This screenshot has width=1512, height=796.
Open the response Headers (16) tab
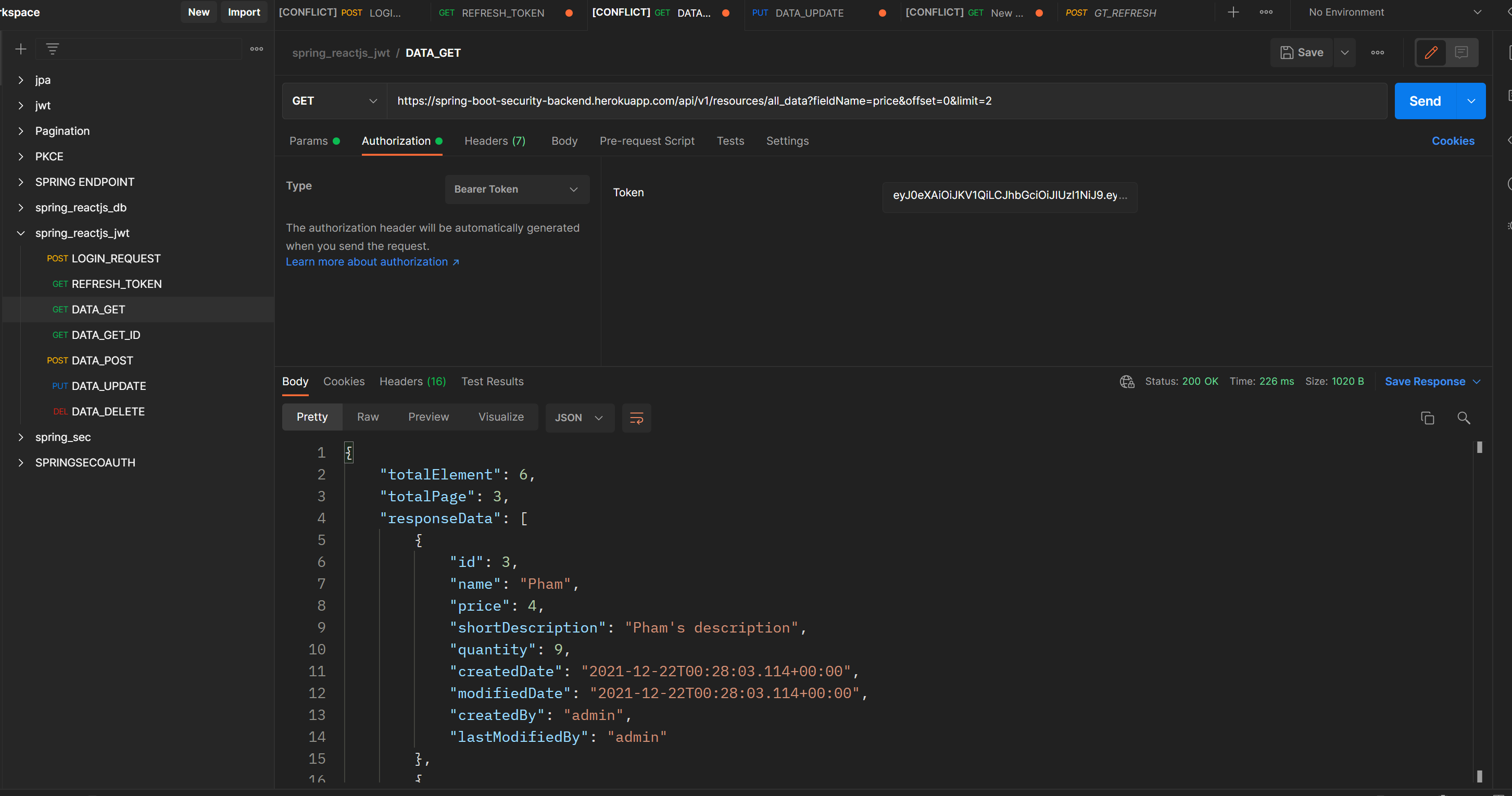click(x=413, y=382)
